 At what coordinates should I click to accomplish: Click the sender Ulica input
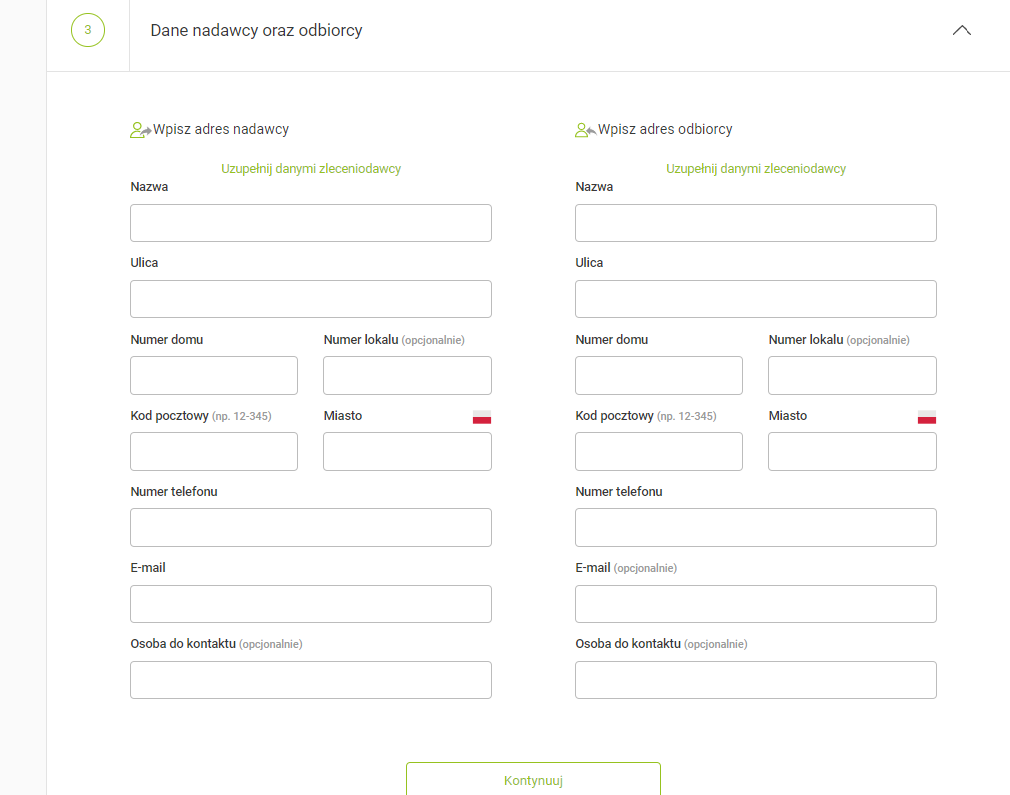pyautogui.click(x=311, y=299)
